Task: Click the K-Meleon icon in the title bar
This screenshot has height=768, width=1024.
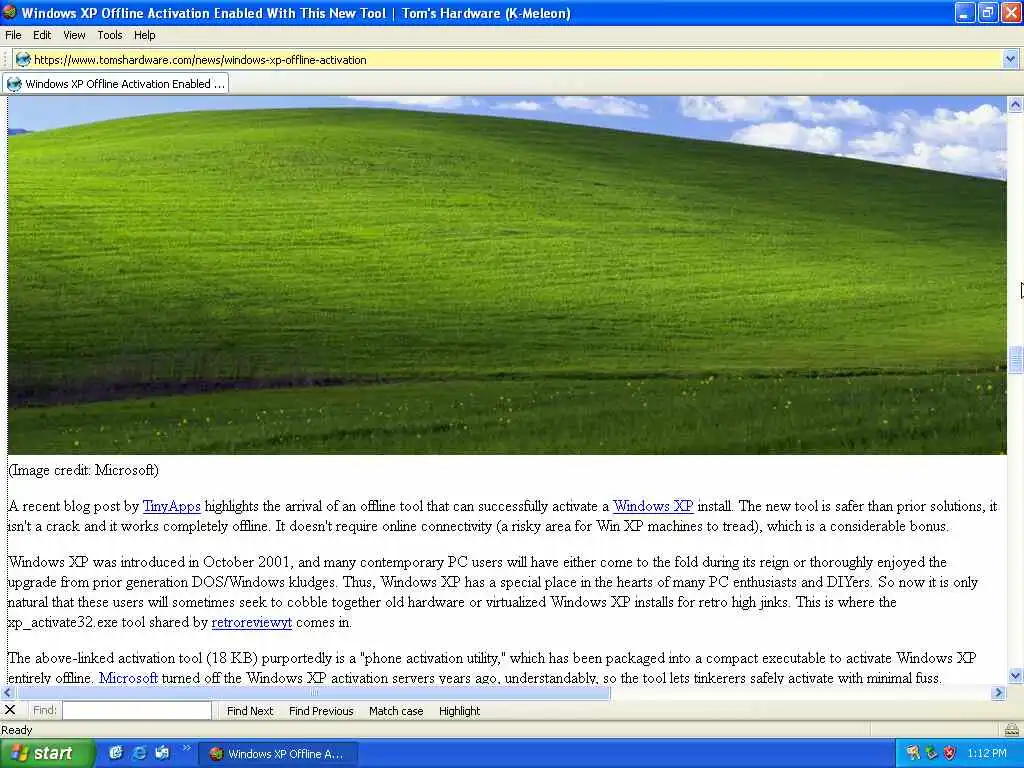Action: (9, 12)
